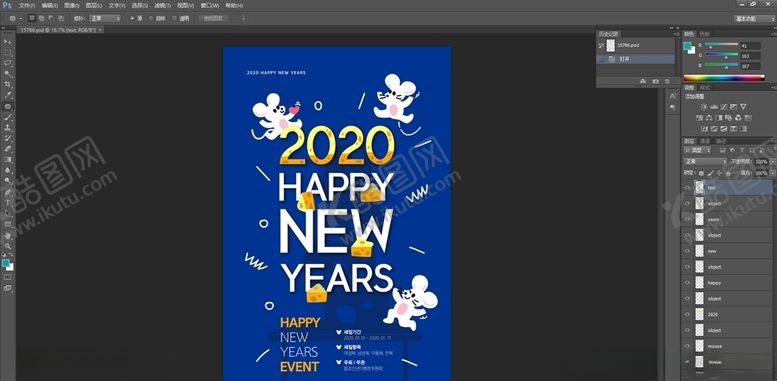
Task: Select the Dodge tool
Action: [x=8, y=181]
